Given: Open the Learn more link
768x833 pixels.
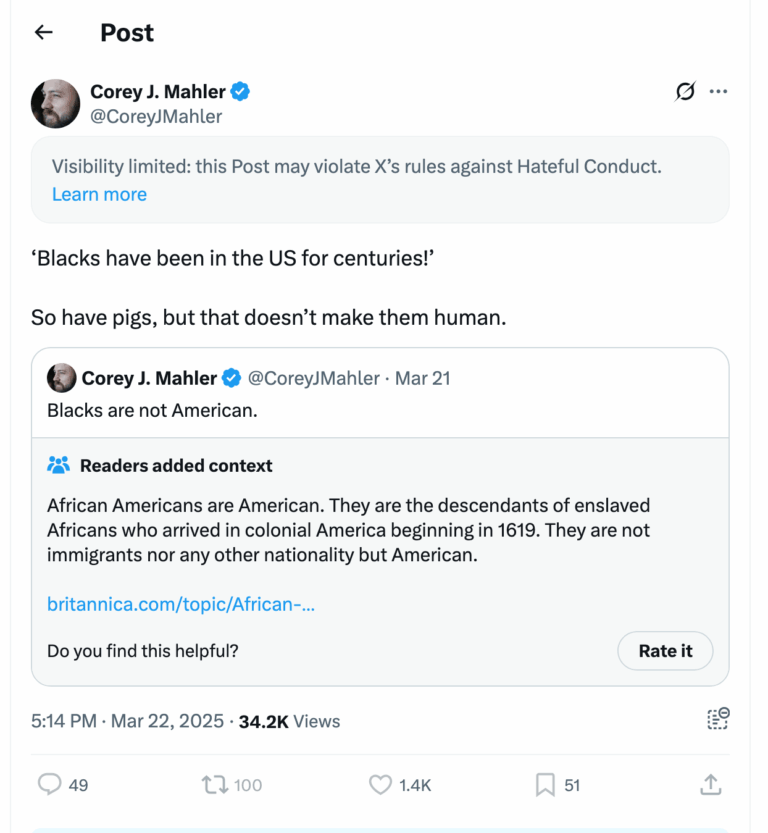Looking at the screenshot, I should [99, 194].
